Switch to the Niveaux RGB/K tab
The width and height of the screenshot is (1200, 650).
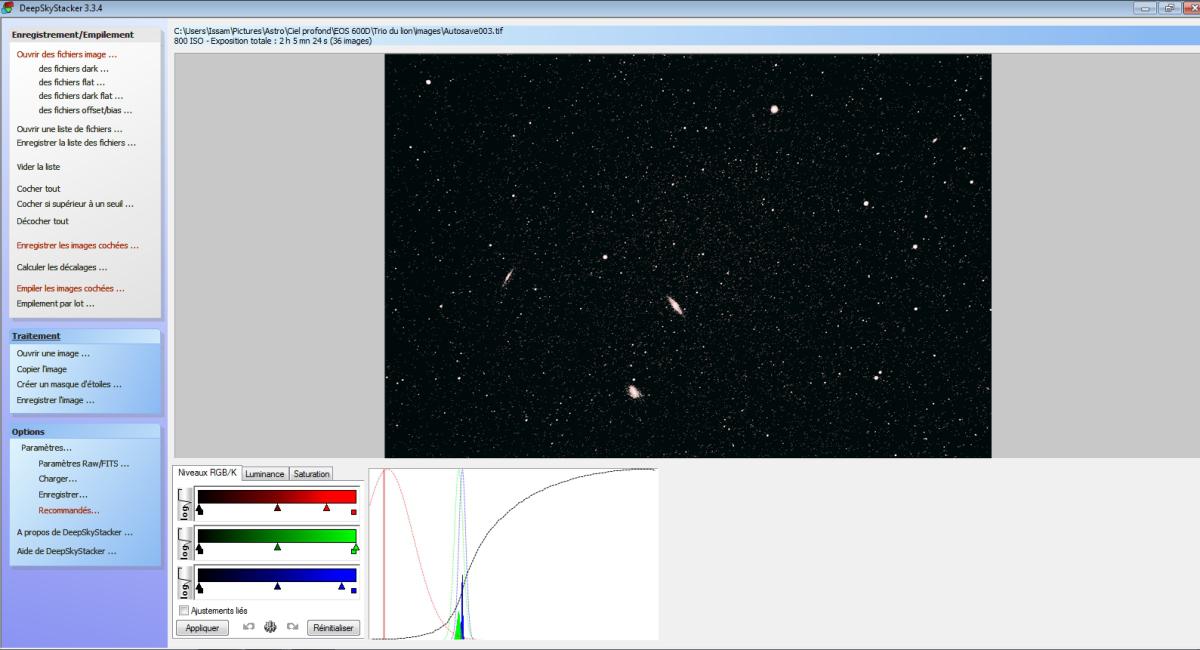tap(207, 473)
